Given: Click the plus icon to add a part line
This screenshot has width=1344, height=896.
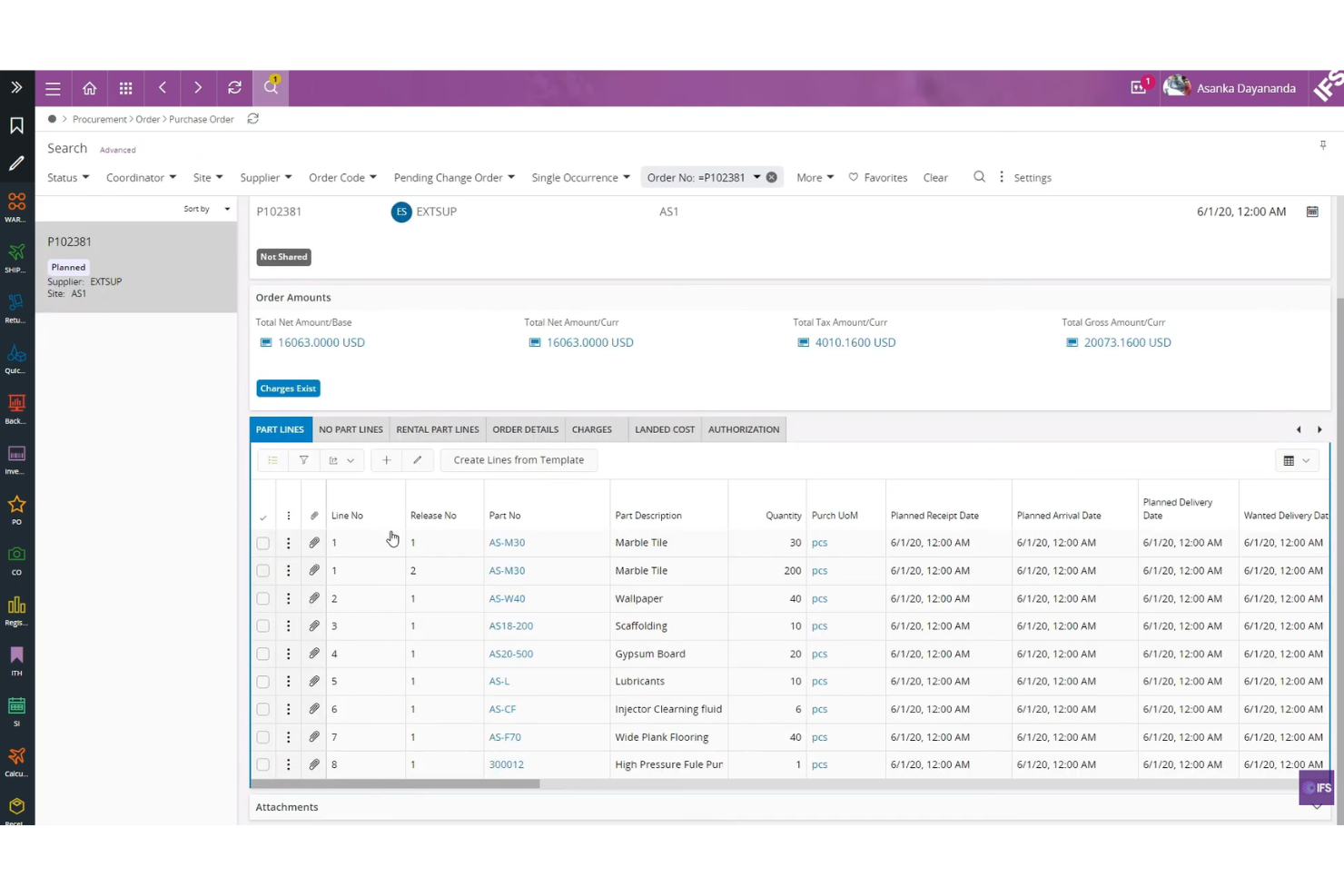Looking at the screenshot, I should point(386,459).
